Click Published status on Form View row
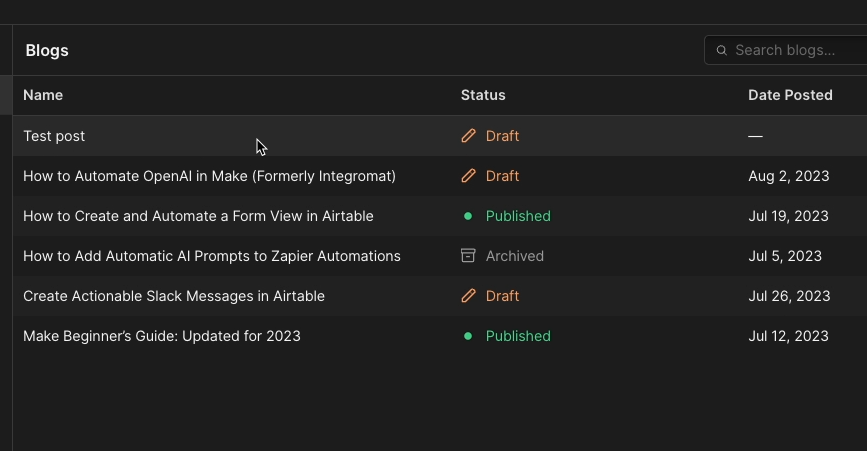 [518, 216]
